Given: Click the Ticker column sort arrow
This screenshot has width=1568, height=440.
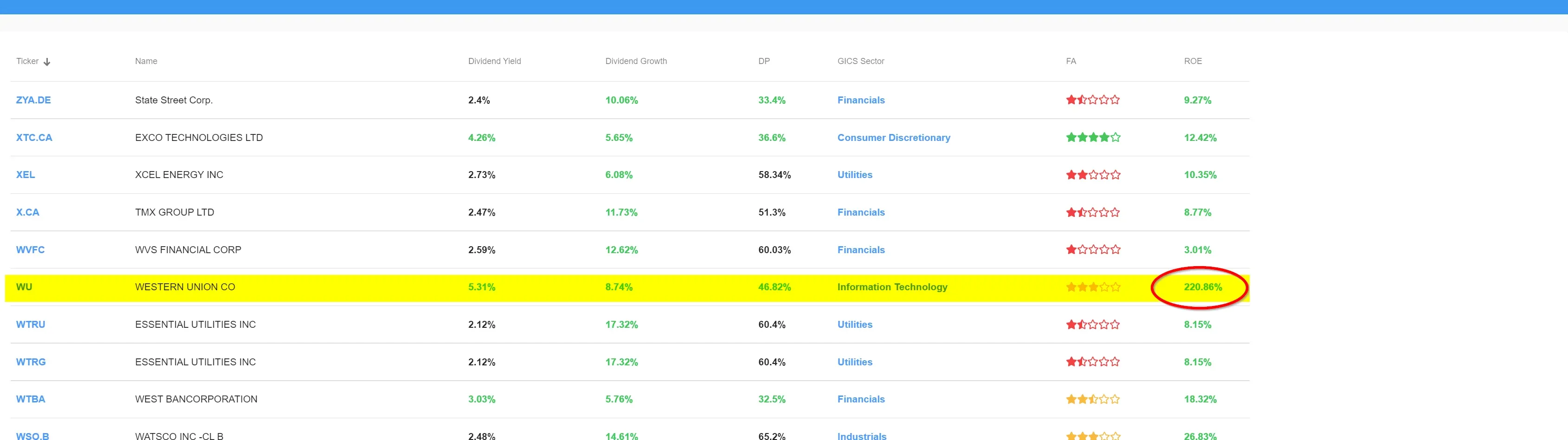Looking at the screenshot, I should 47,62.
